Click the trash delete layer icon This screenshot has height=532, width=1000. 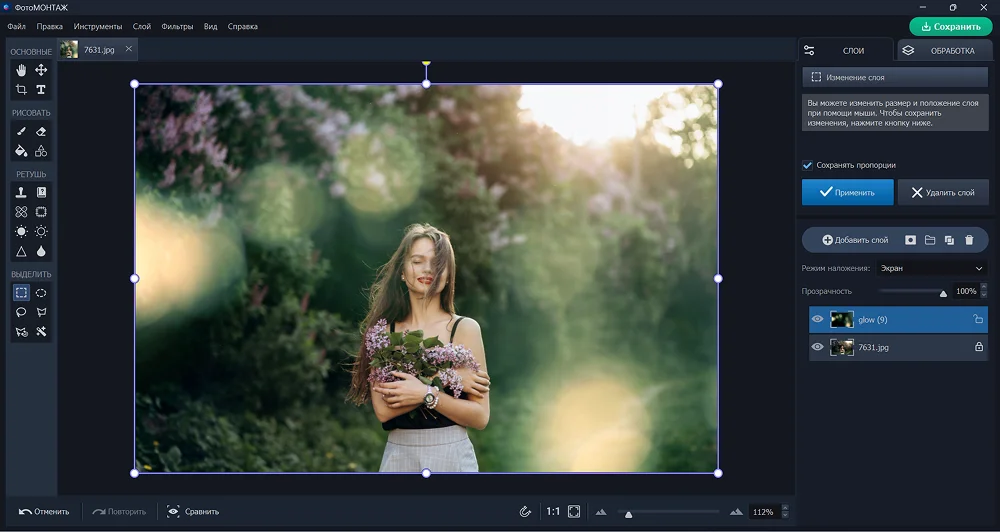click(x=969, y=240)
